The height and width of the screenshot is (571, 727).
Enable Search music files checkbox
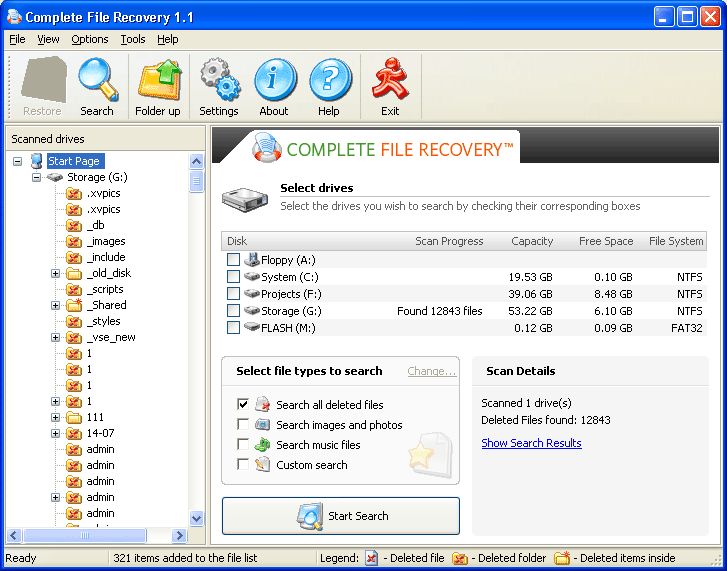pos(242,444)
